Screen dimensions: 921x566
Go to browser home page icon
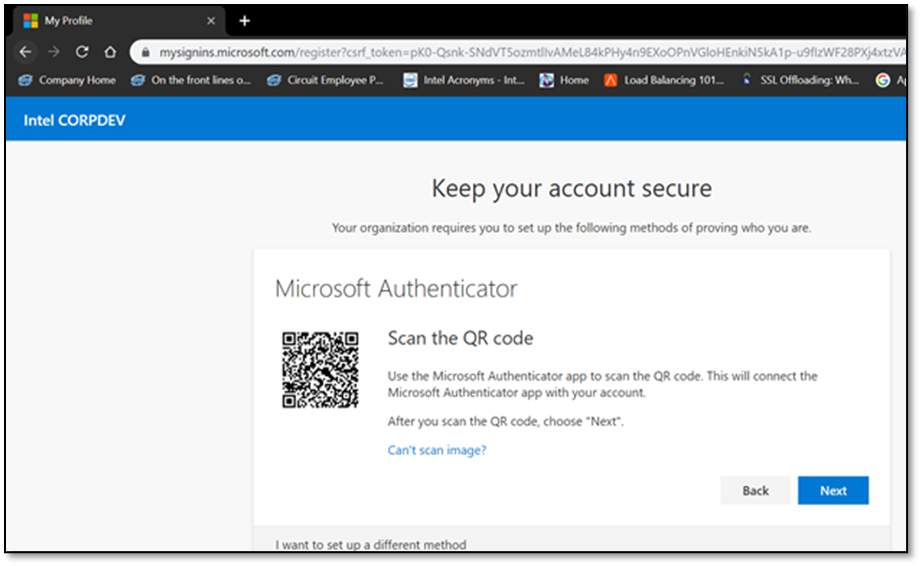(110, 52)
